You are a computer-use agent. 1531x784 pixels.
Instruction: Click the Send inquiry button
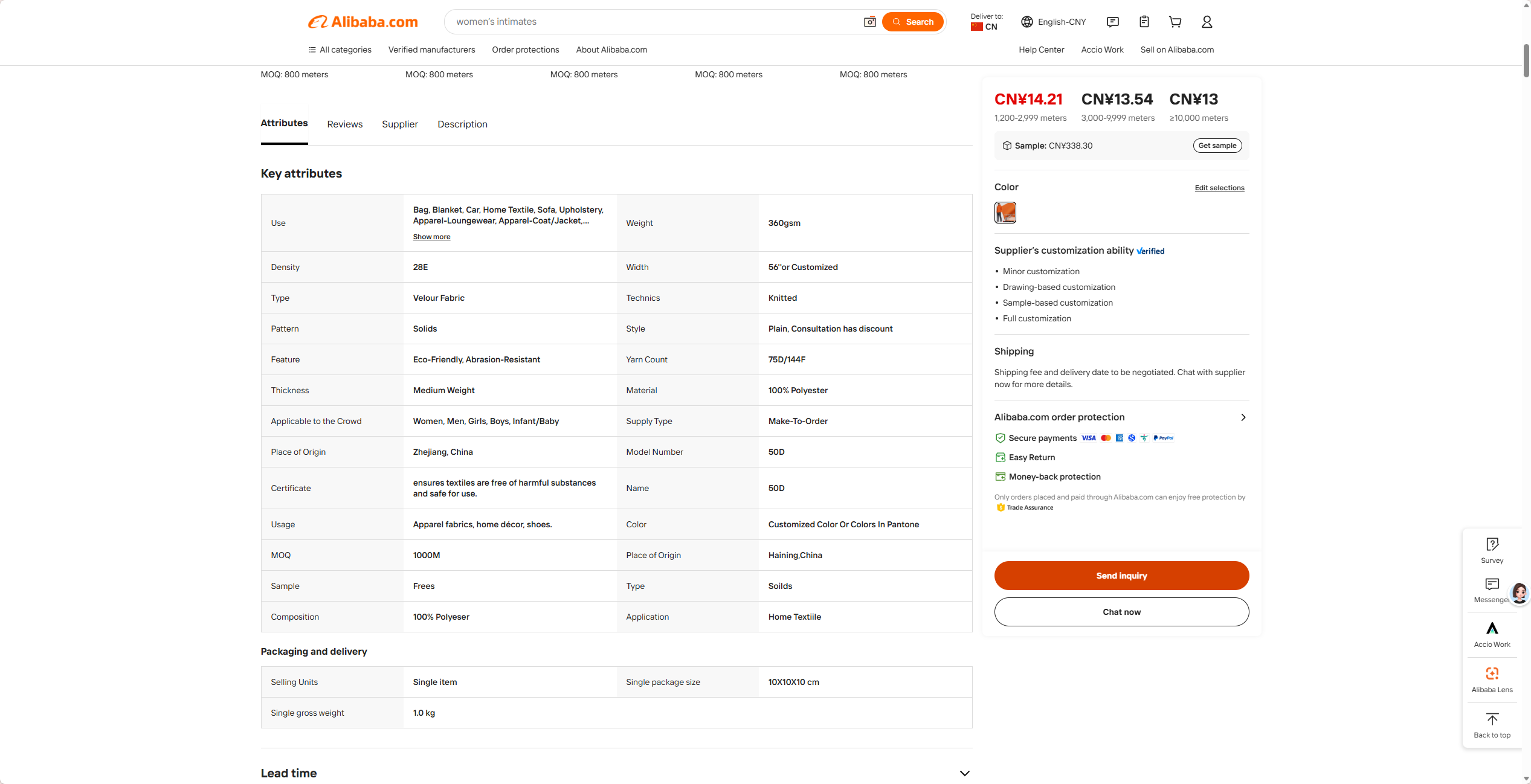coord(1121,576)
